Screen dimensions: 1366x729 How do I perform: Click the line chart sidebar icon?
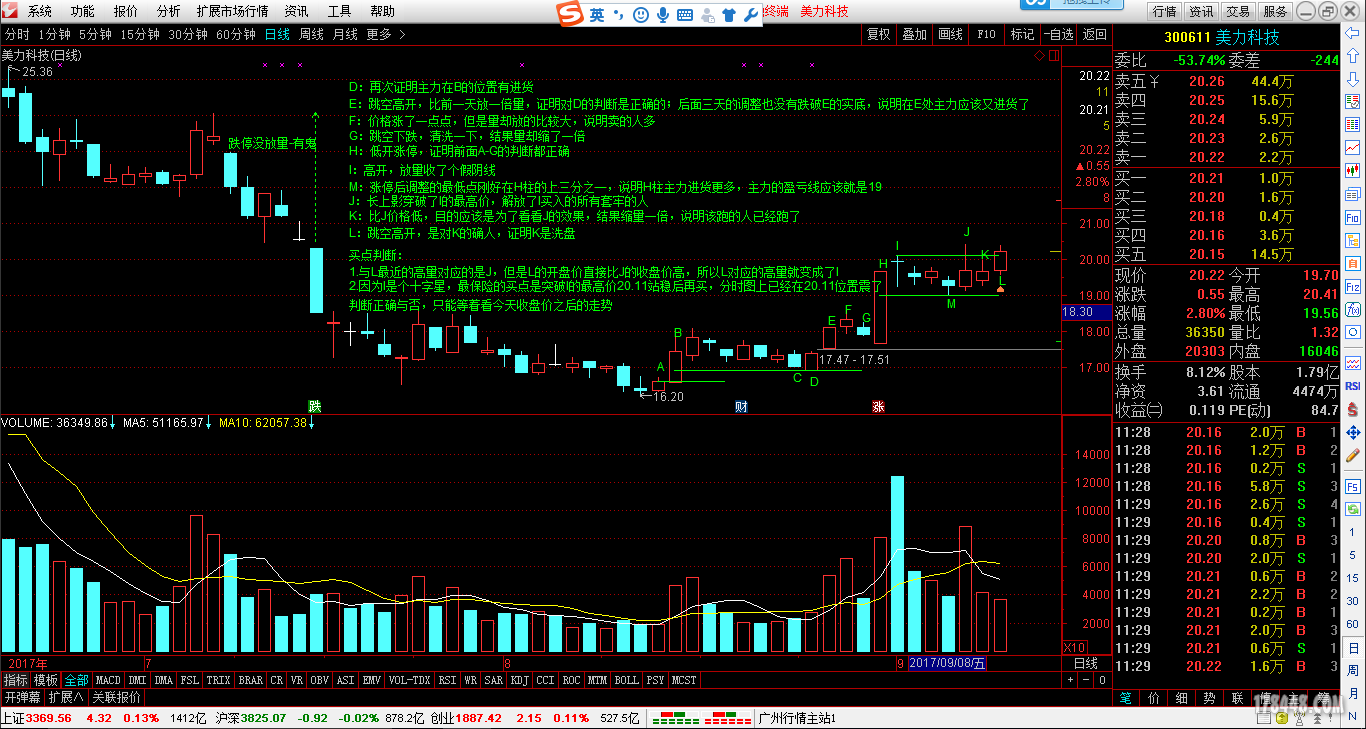pyautogui.click(x=1352, y=146)
